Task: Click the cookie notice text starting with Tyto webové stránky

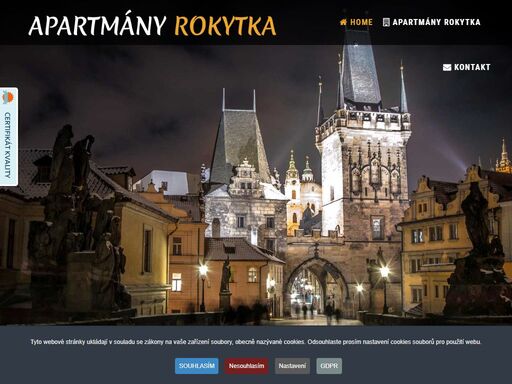Action: point(256,342)
